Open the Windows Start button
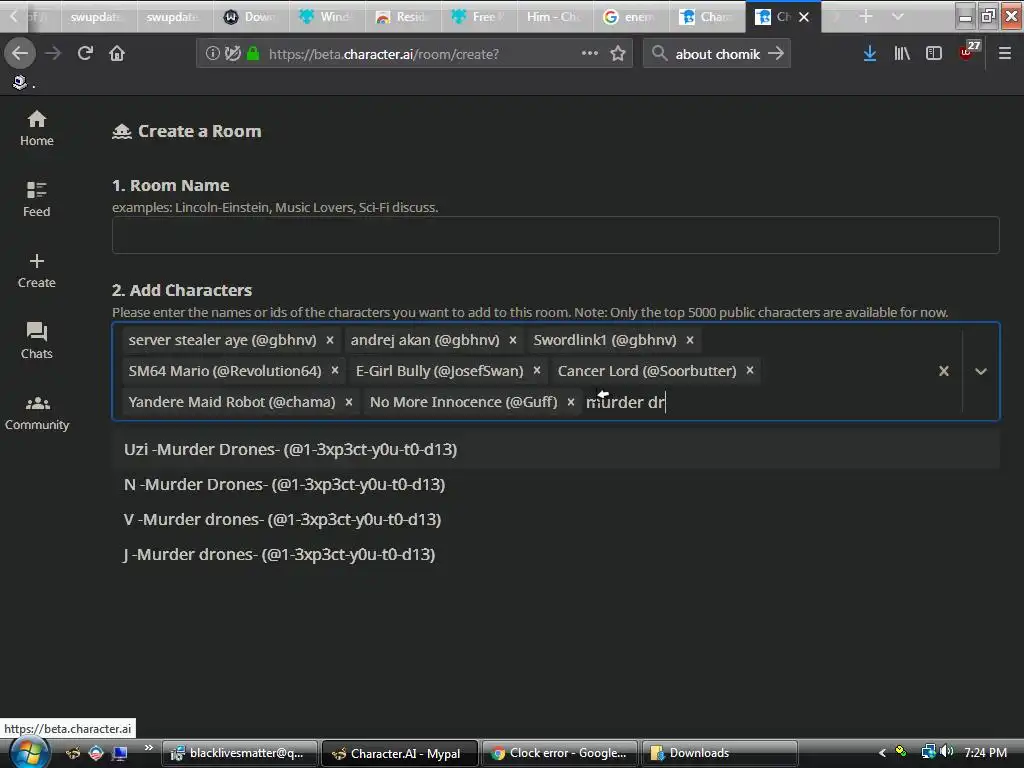 click(29, 752)
